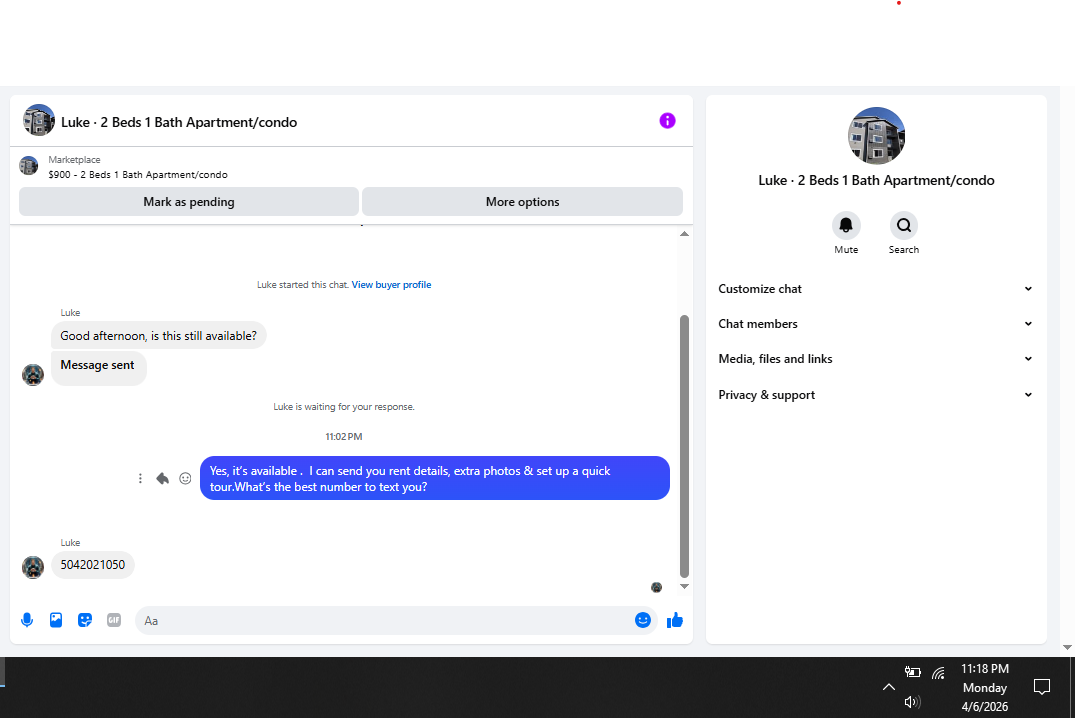Click the seen-by avatar indicator
The height and width of the screenshot is (718, 1075).
tap(656, 588)
